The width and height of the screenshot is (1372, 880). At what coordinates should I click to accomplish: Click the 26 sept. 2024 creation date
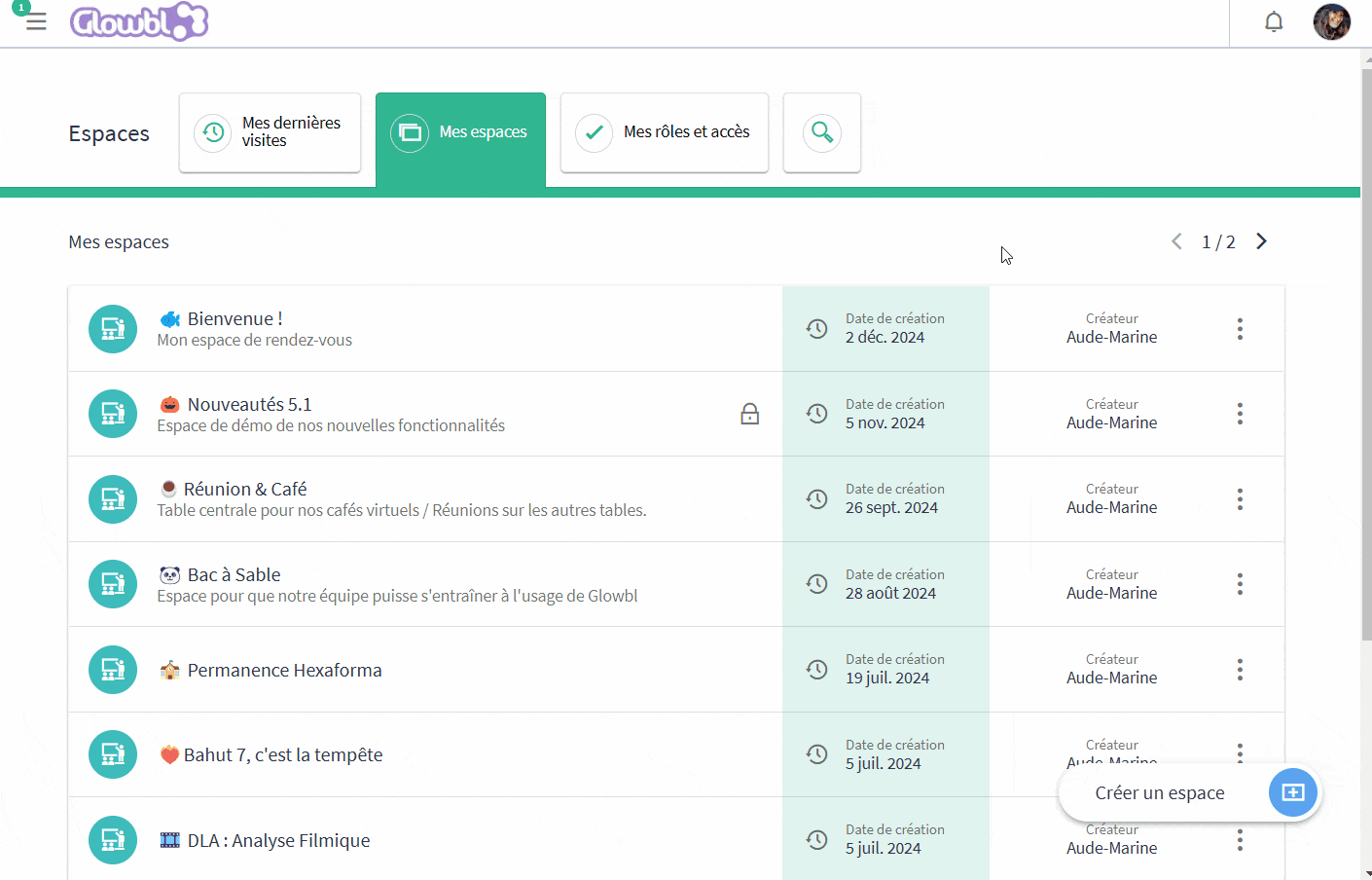pyautogui.click(x=891, y=507)
